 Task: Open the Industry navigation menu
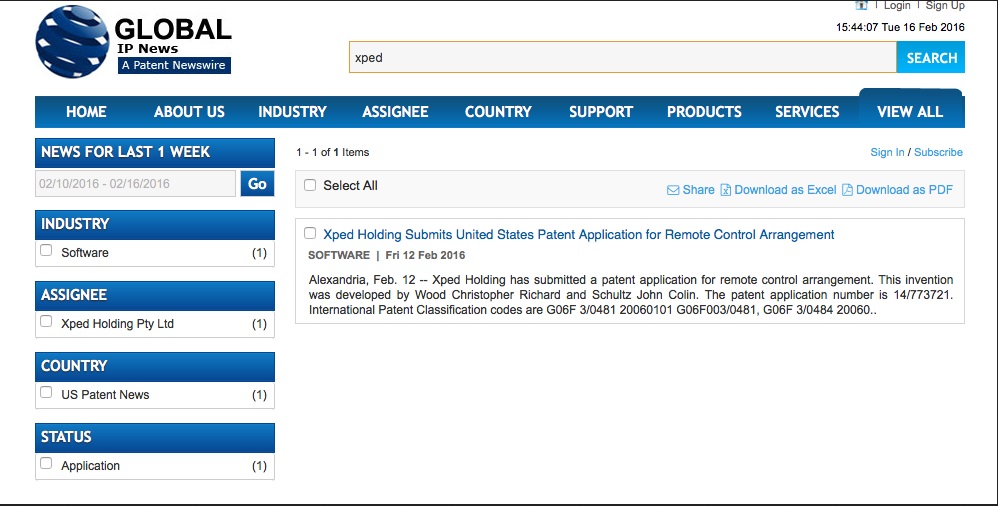pyautogui.click(x=292, y=112)
